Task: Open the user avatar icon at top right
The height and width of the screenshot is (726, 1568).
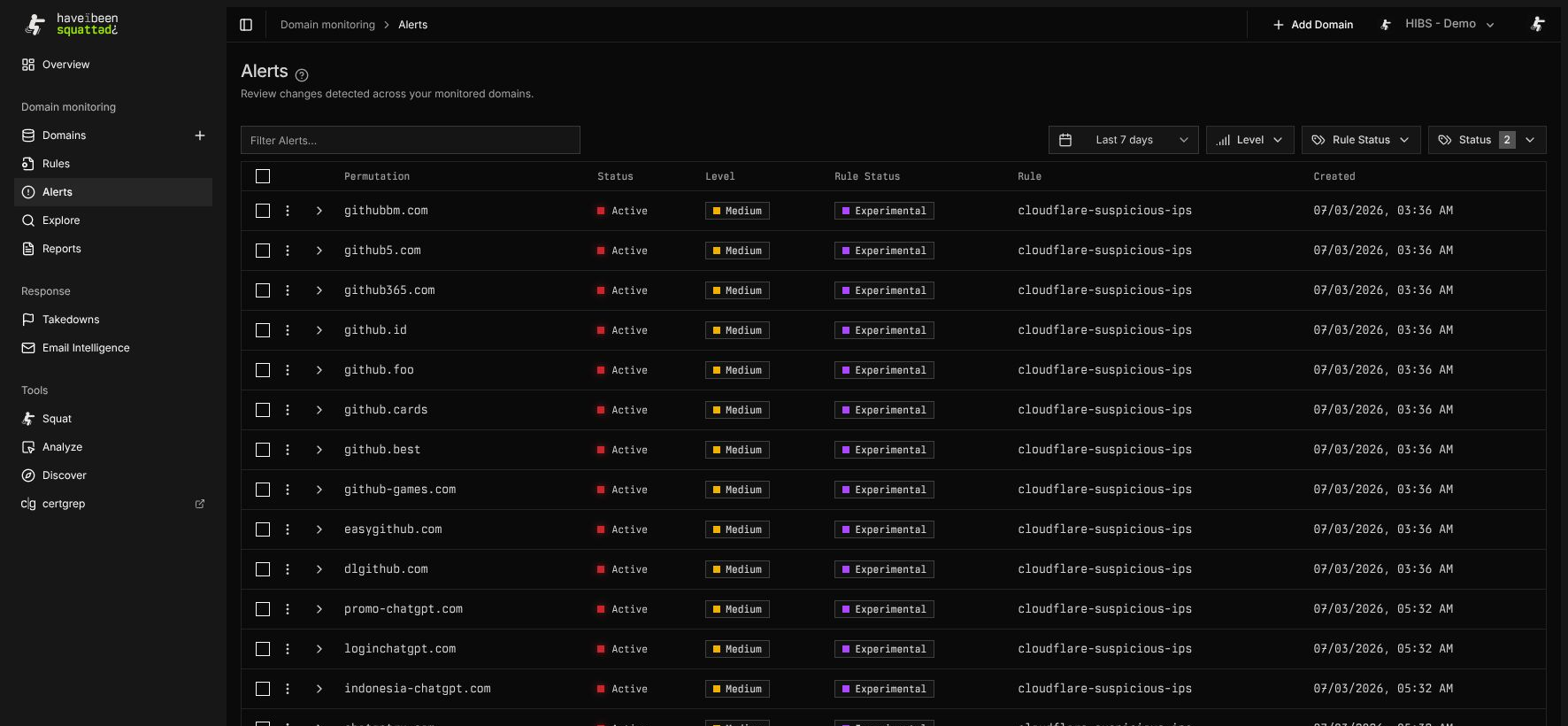Action: tap(1538, 25)
